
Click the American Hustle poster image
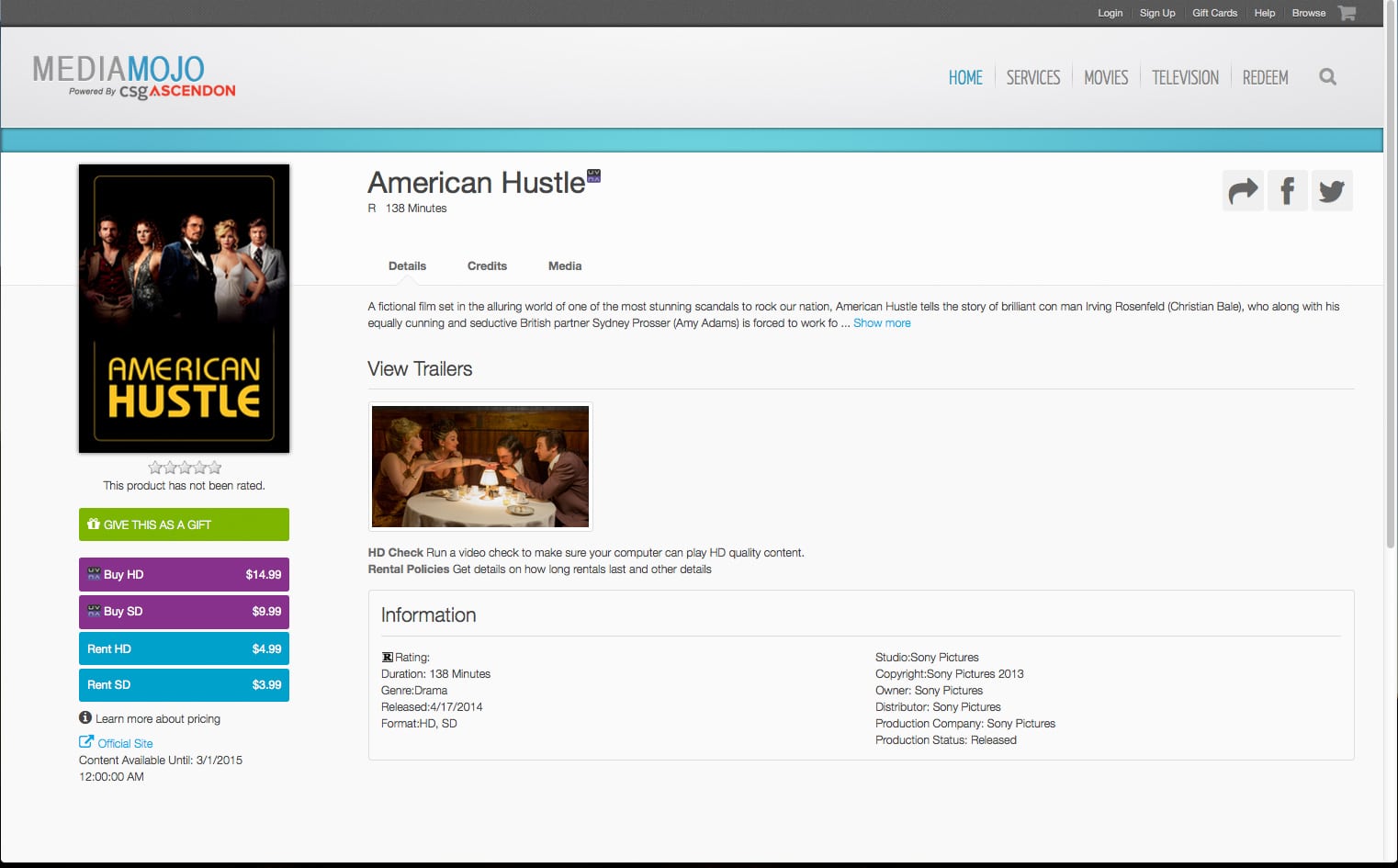pos(185,309)
